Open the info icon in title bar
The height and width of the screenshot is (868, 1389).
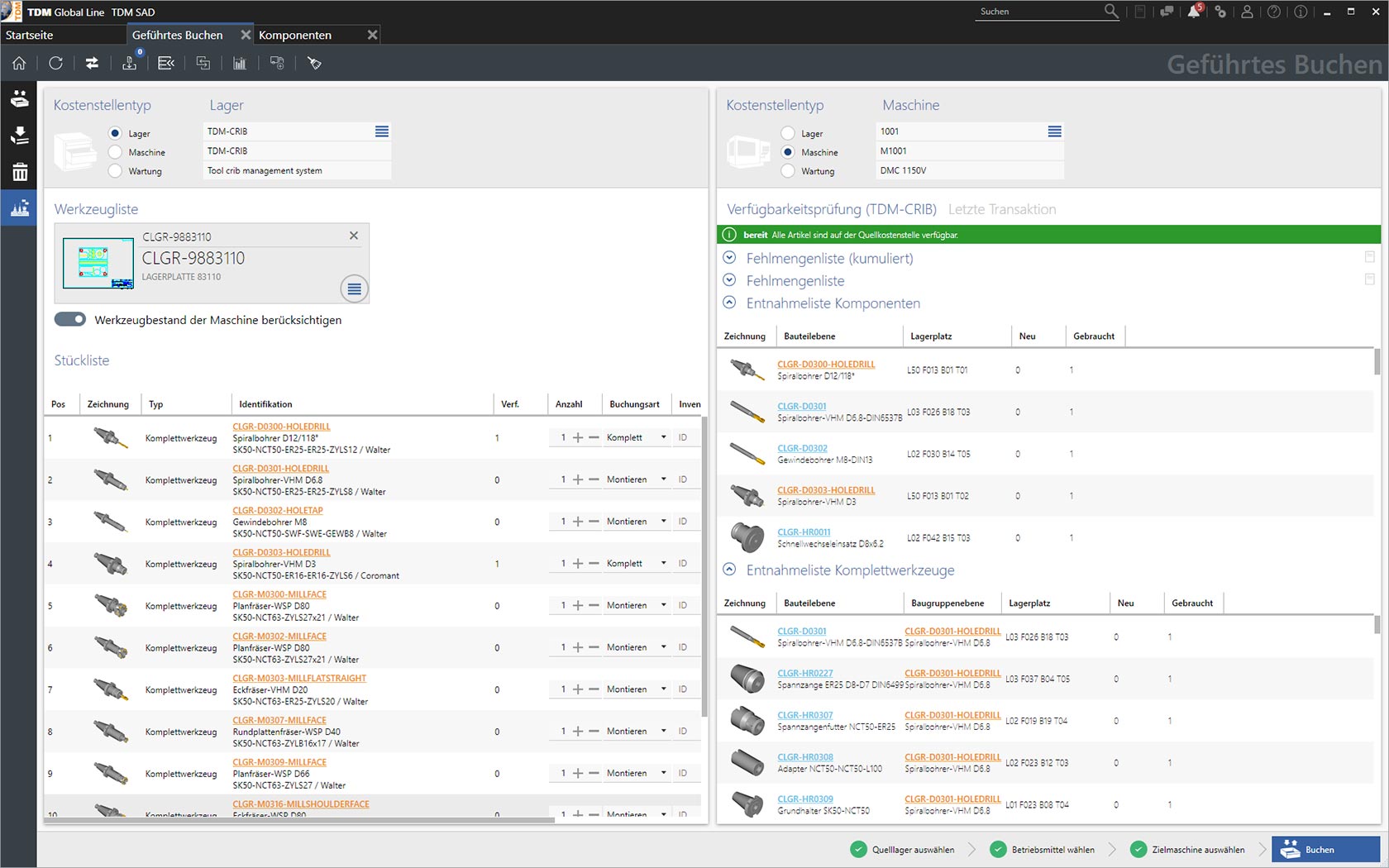(x=1301, y=12)
